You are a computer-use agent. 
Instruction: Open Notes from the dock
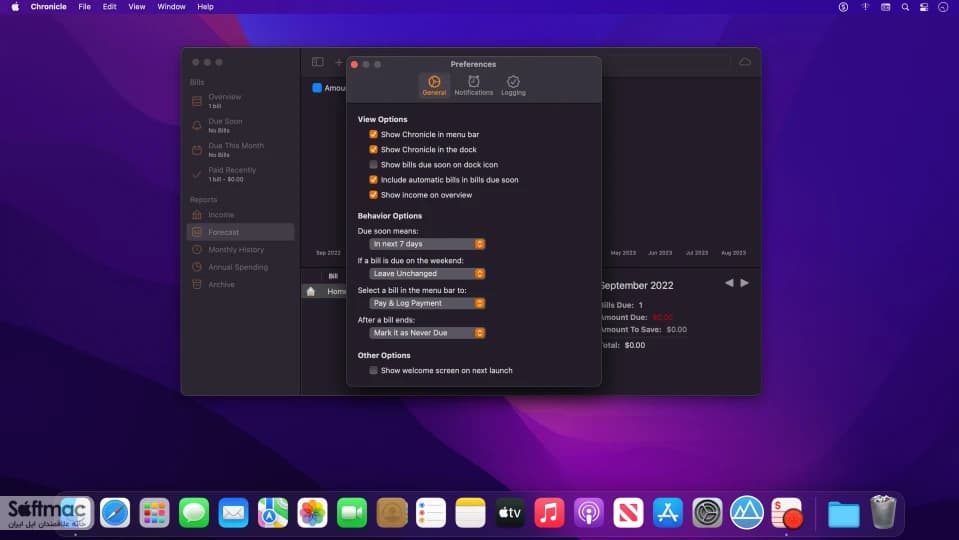click(470, 512)
